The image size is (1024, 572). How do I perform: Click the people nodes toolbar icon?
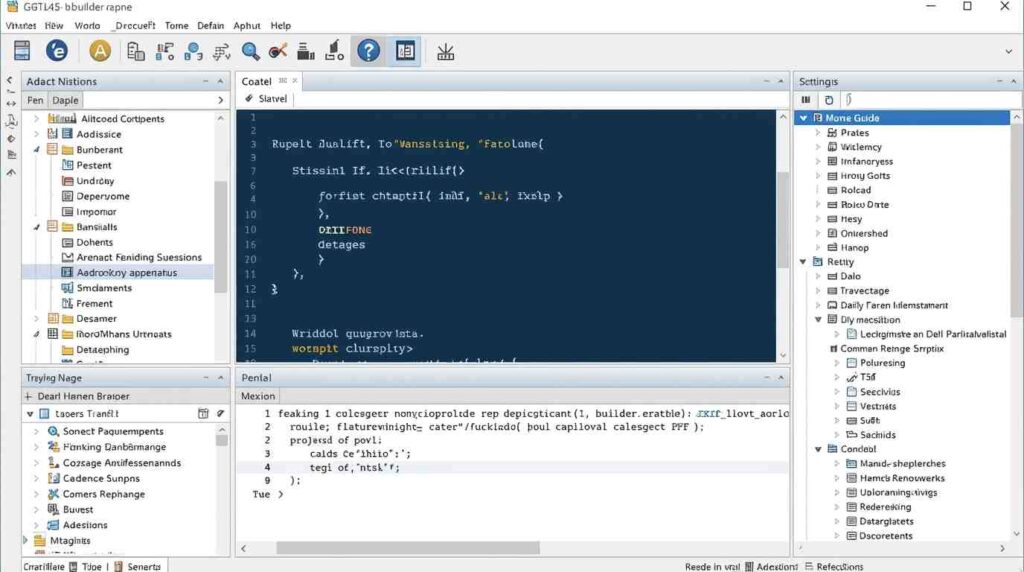coord(193,51)
